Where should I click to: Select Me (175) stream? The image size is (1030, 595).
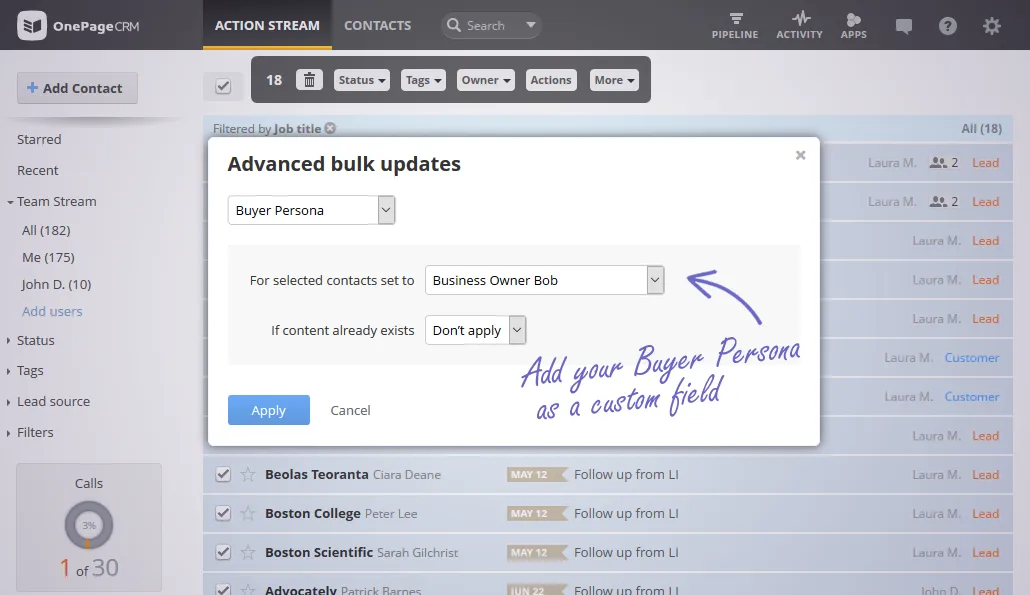(x=48, y=257)
